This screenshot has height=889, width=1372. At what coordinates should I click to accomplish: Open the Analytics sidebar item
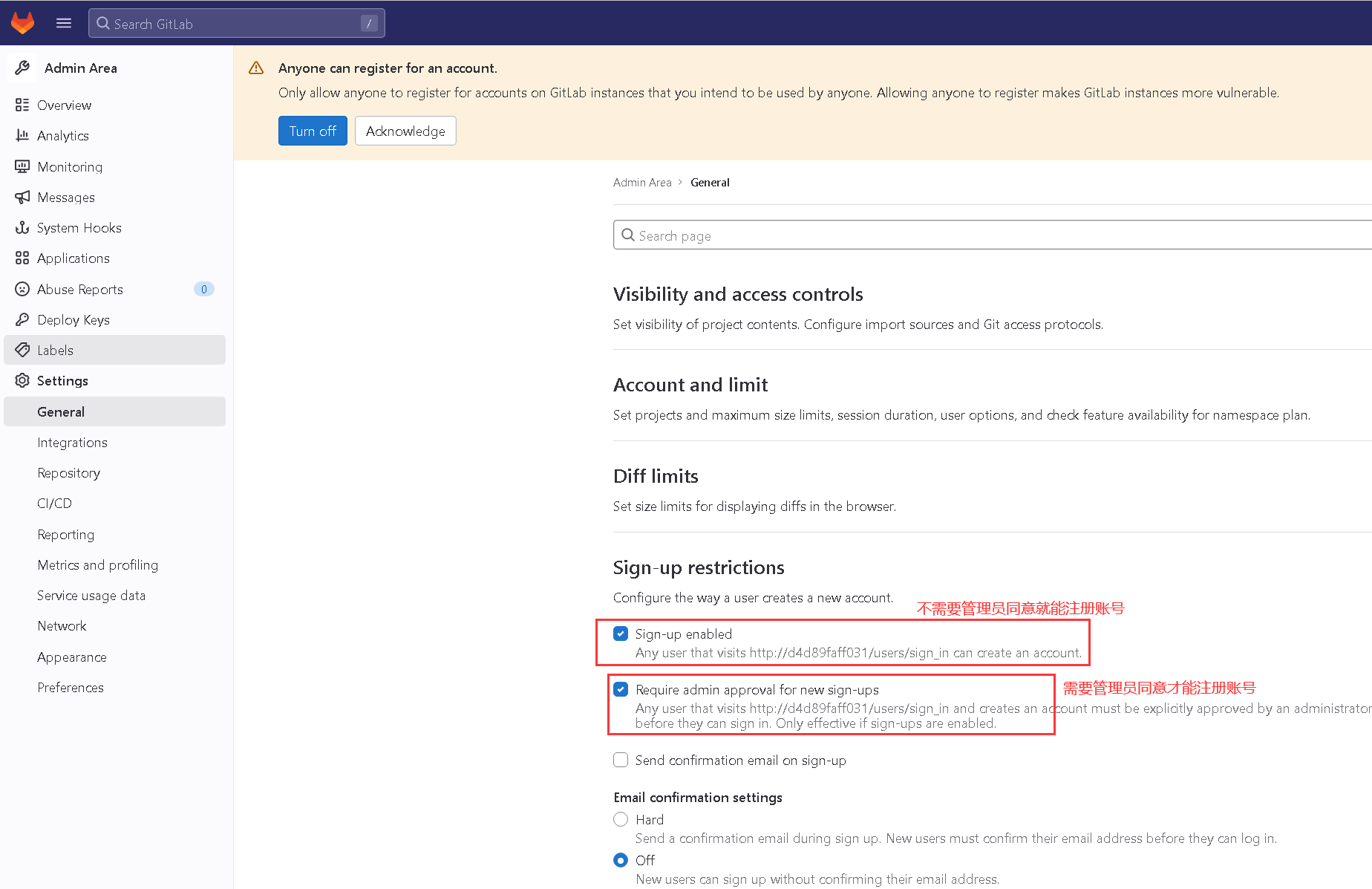[x=115, y=135]
